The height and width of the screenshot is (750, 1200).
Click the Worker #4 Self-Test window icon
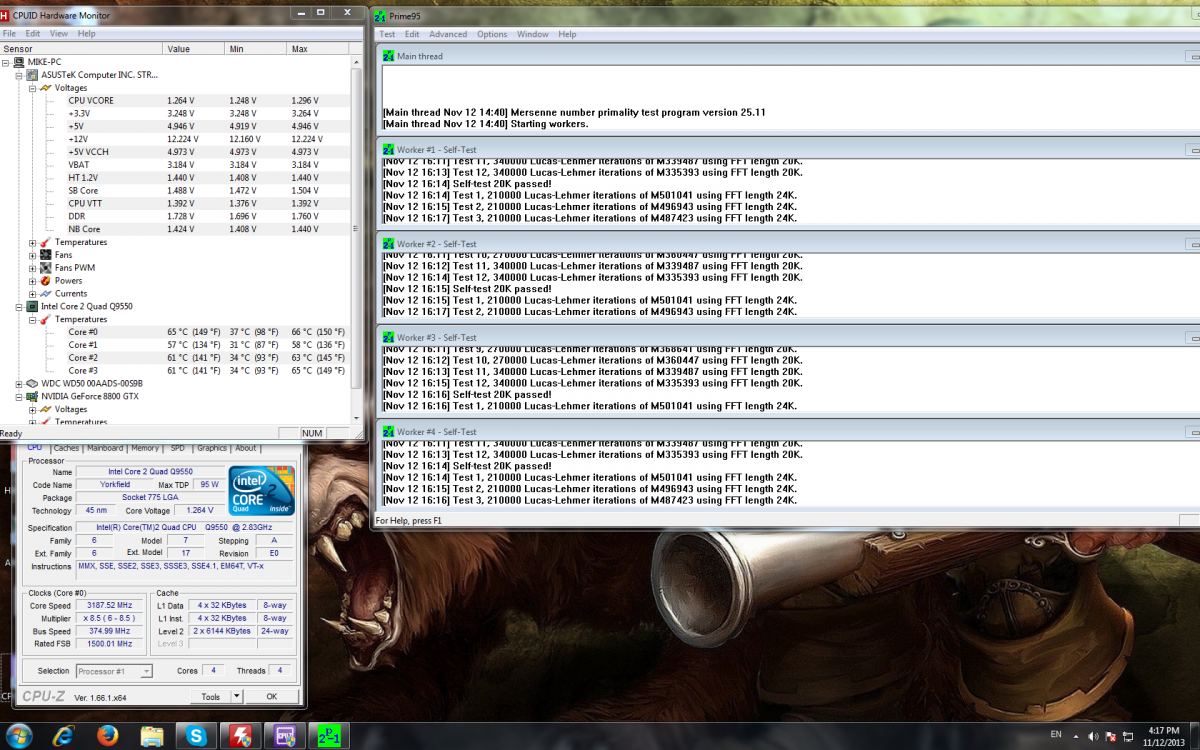[389, 432]
